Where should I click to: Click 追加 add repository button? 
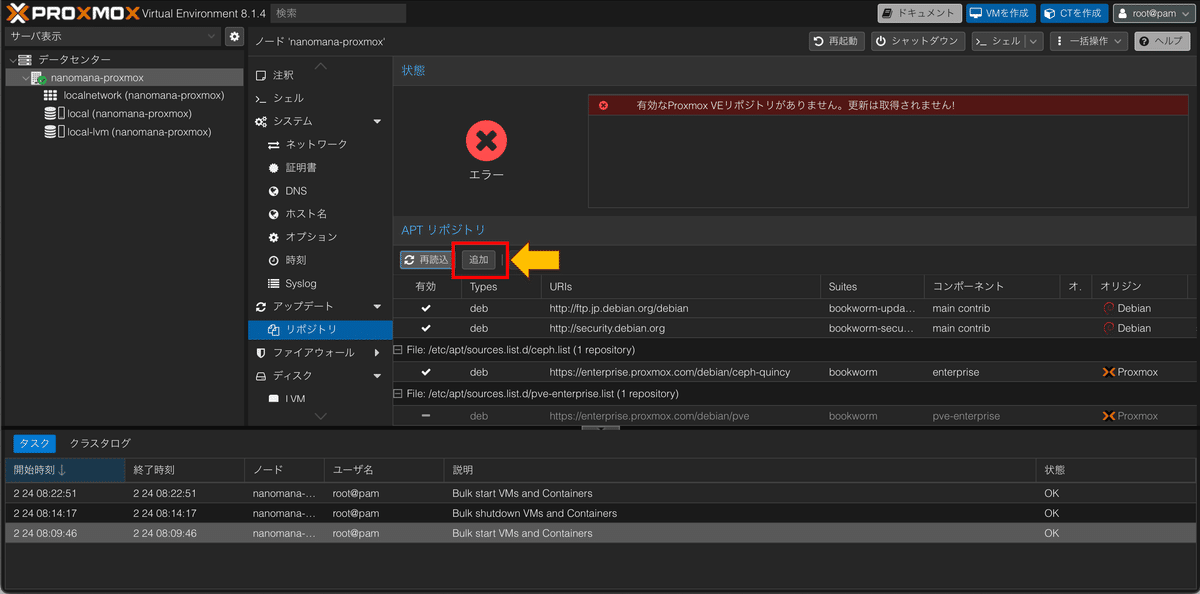coord(479,259)
